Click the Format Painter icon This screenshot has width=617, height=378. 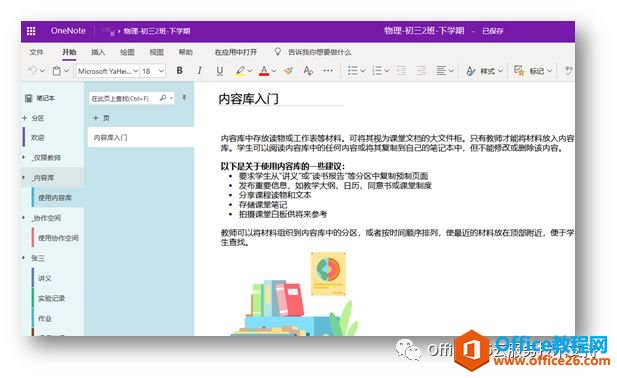(288, 71)
